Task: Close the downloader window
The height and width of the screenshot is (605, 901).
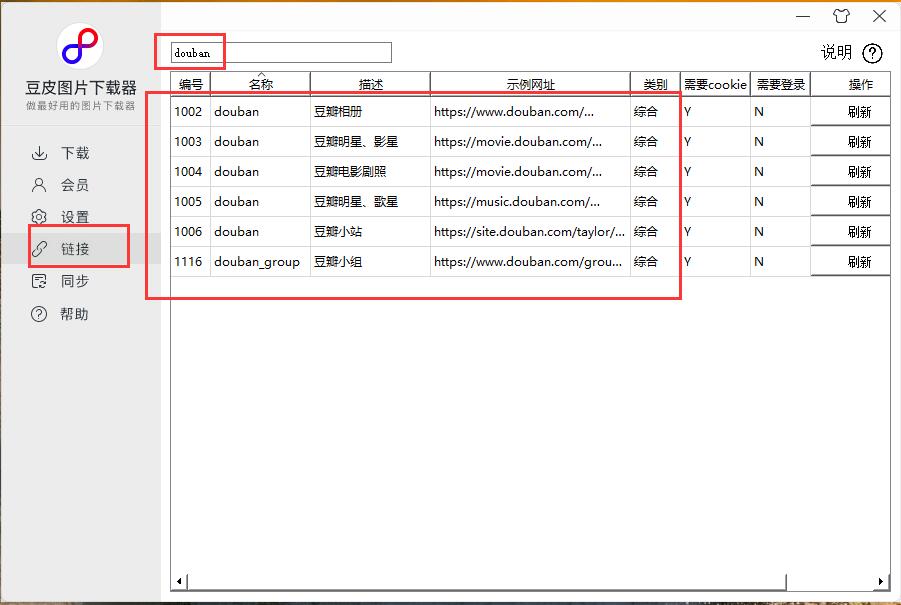Action: pyautogui.click(x=879, y=16)
